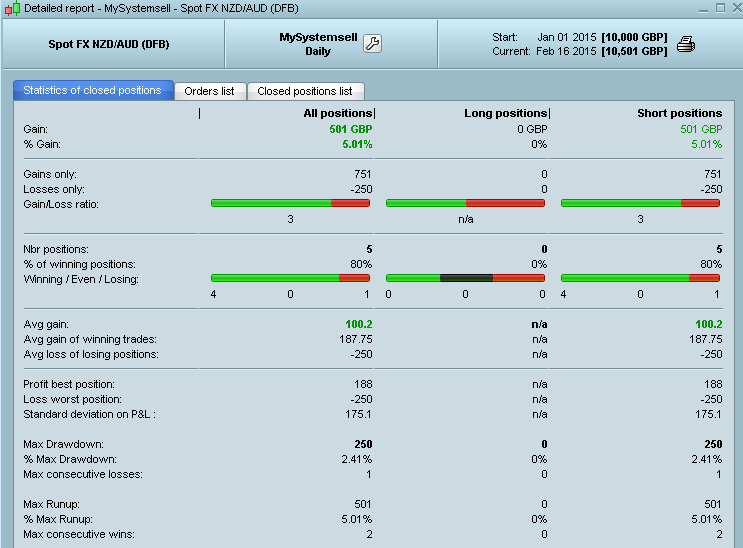Click the % of winning positions label
This screenshot has width=743, height=548.
80,264
